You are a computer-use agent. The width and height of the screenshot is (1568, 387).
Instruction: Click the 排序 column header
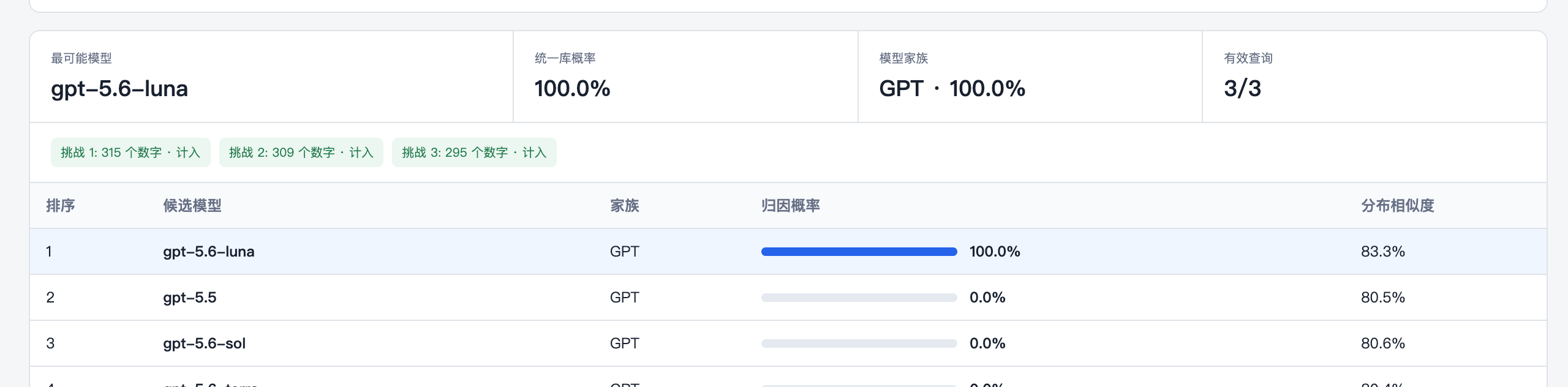[x=61, y=206]
